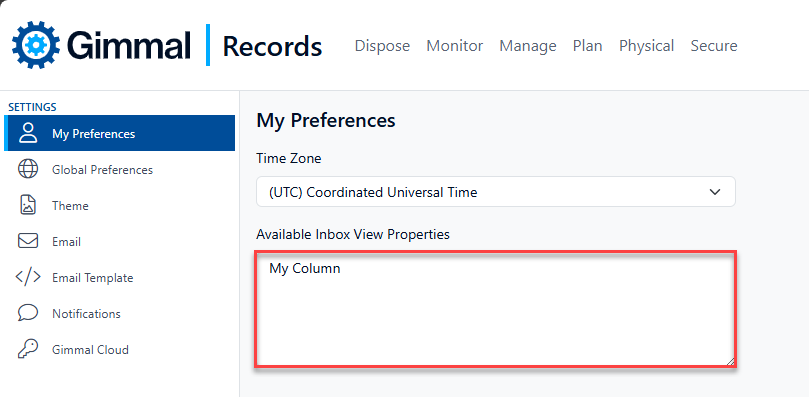Click the Gimmal brand name text

point(128,46)
